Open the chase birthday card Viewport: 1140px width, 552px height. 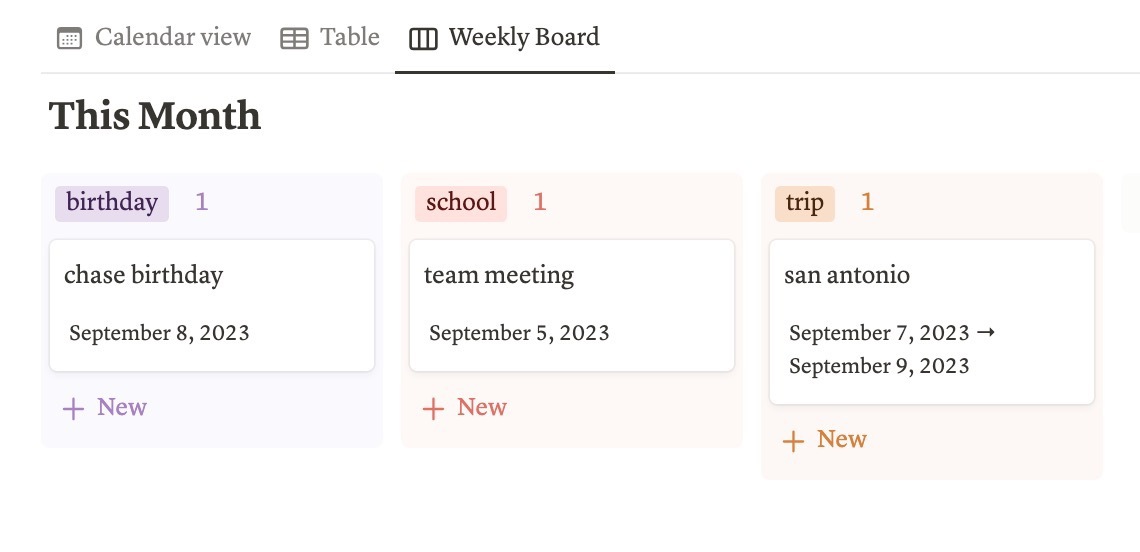tap(212, 305)
